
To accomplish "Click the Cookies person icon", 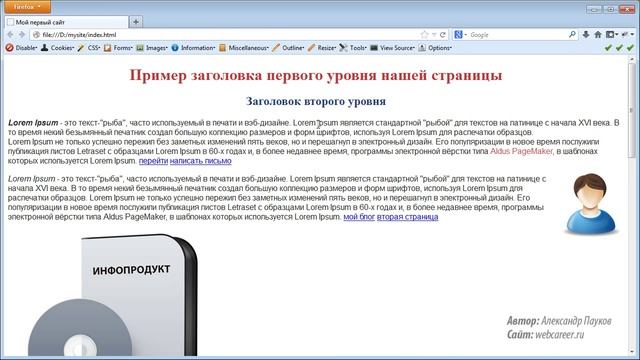I will (x=44, y=48).
